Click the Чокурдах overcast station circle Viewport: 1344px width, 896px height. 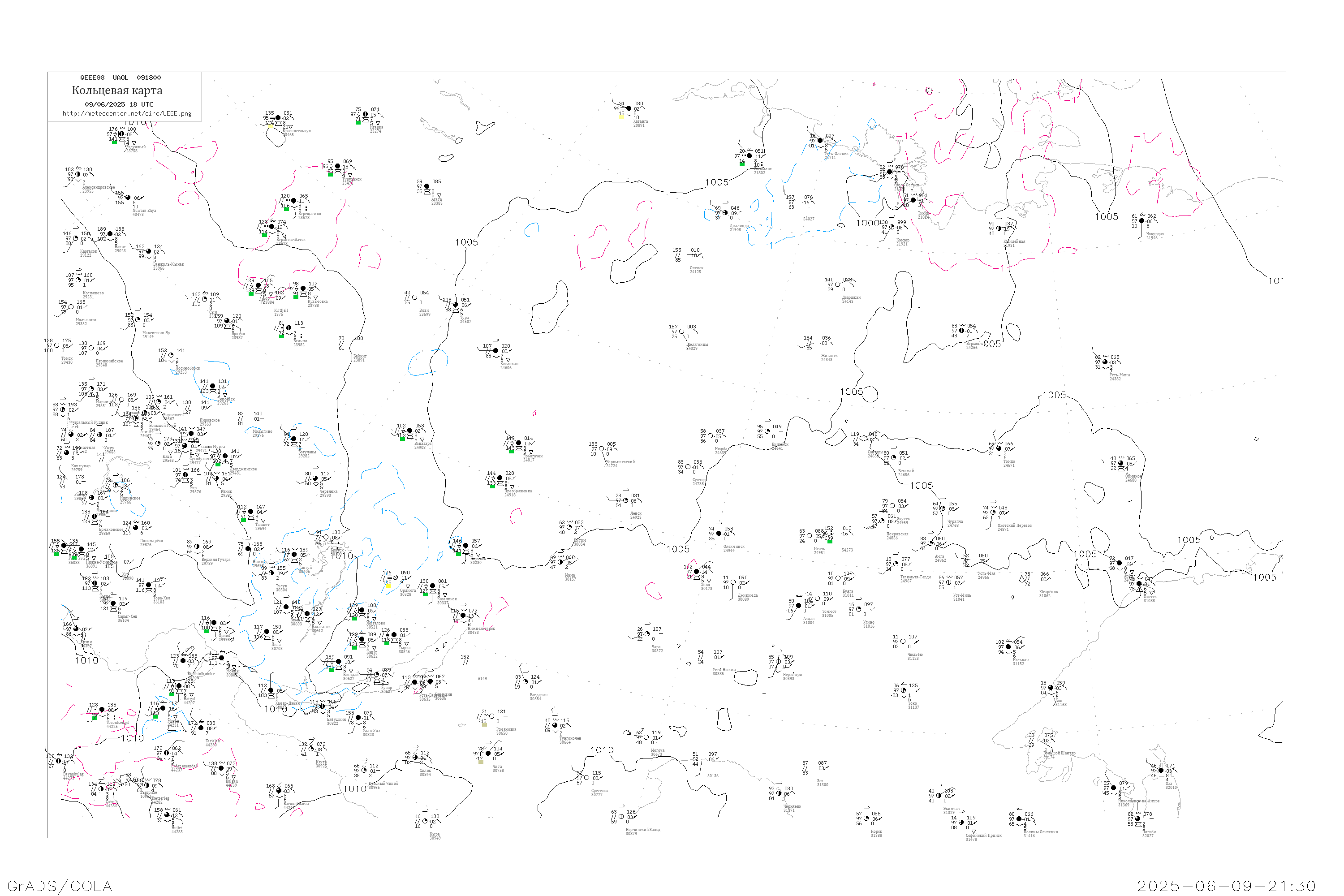(x=1142, y=220)
